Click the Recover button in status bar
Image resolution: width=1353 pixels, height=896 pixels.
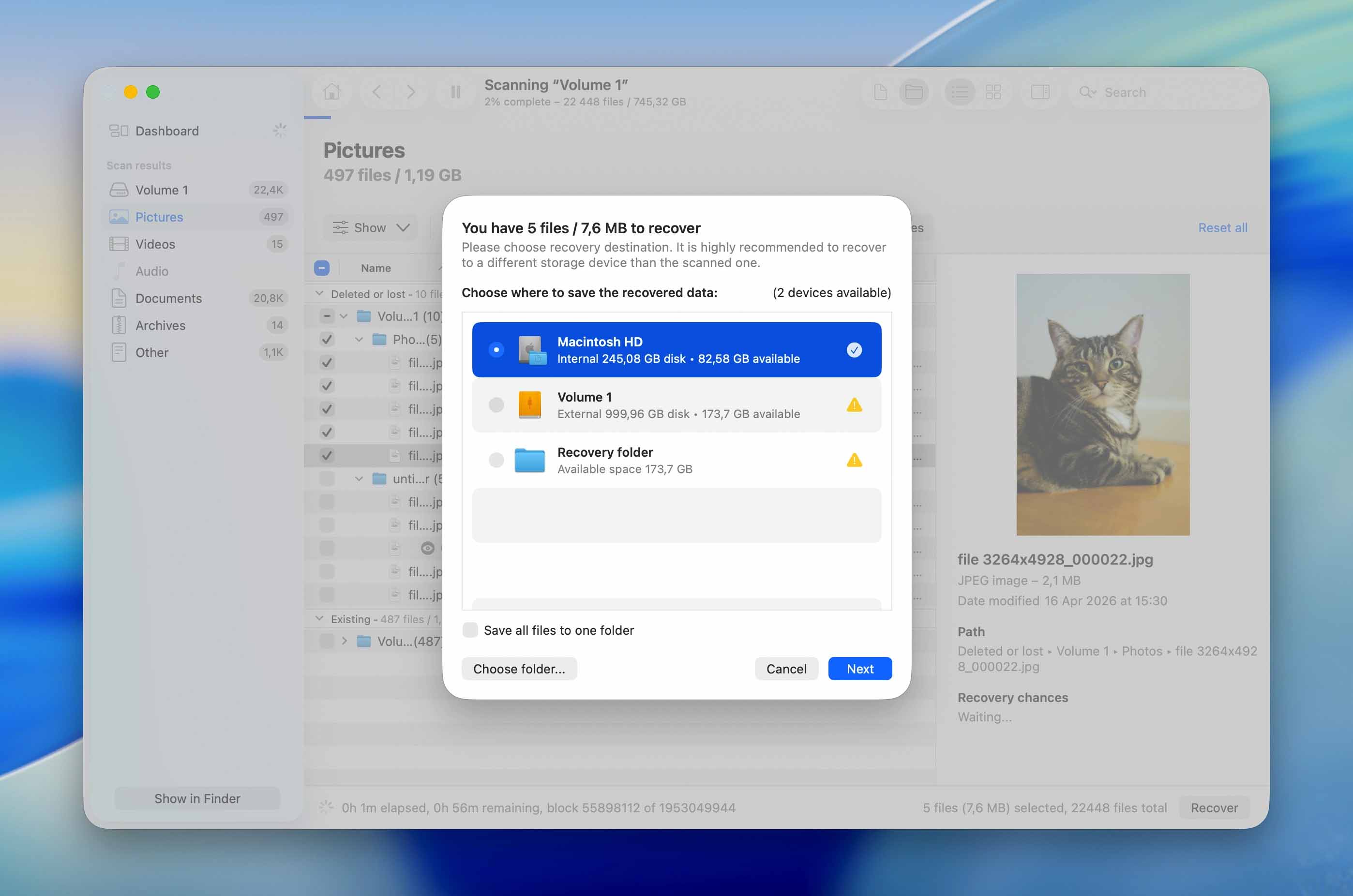[1214, 807]
